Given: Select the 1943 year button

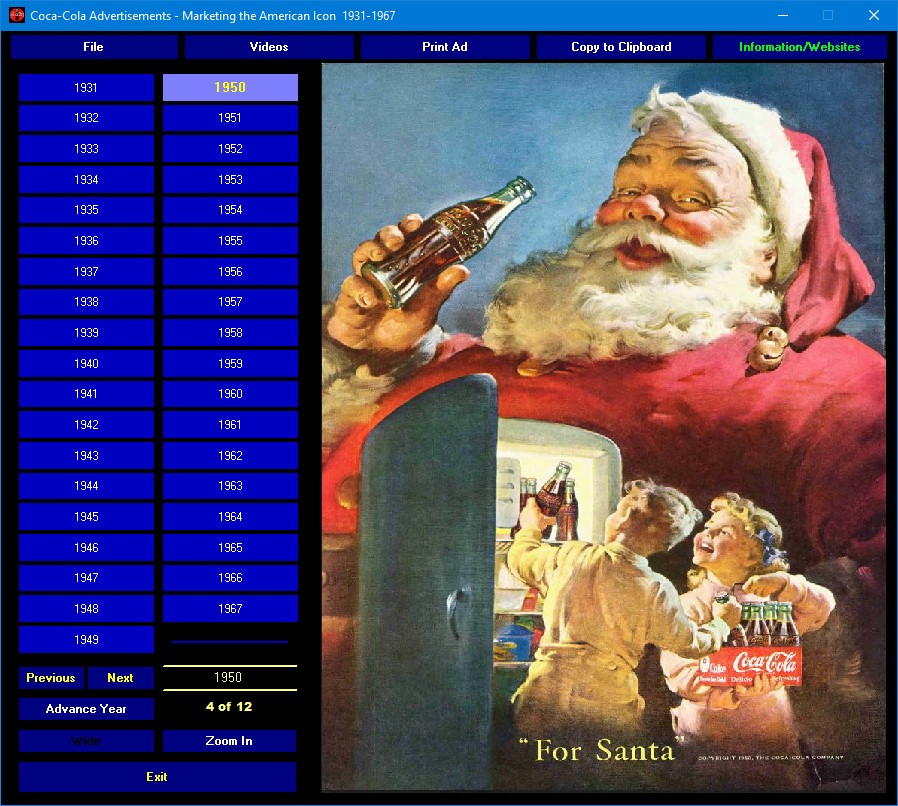Looking at the screenshot, I should coord(86,456).
